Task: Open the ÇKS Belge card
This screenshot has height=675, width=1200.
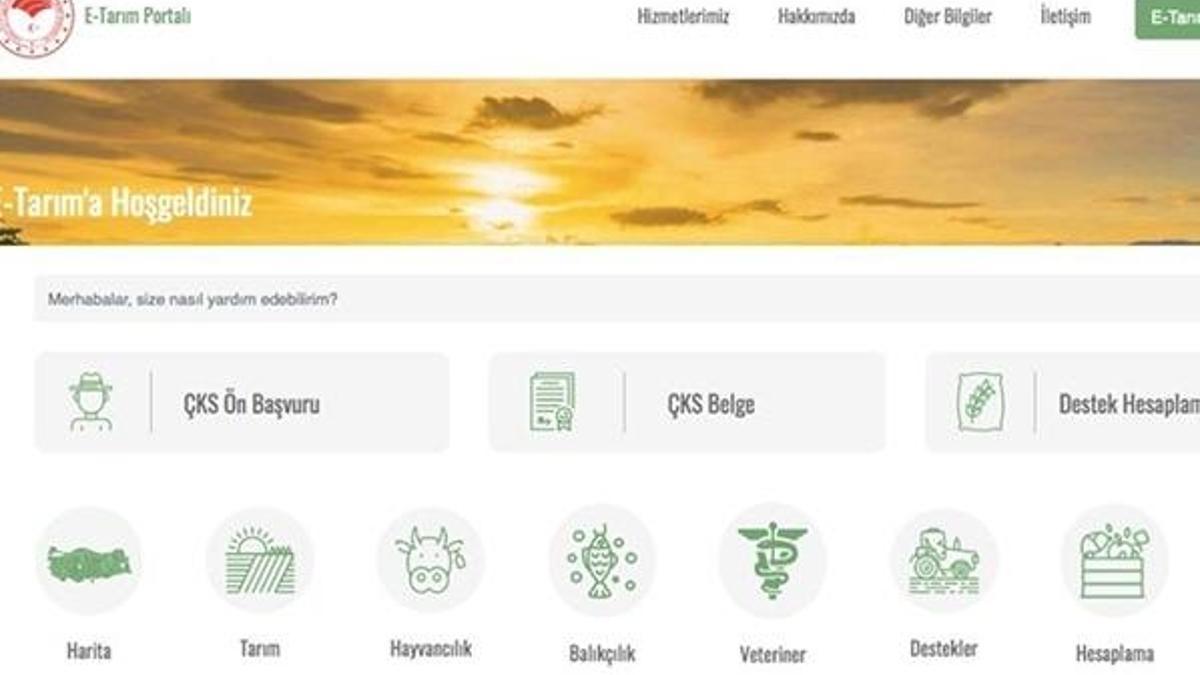Action: [x=687, y=402]
